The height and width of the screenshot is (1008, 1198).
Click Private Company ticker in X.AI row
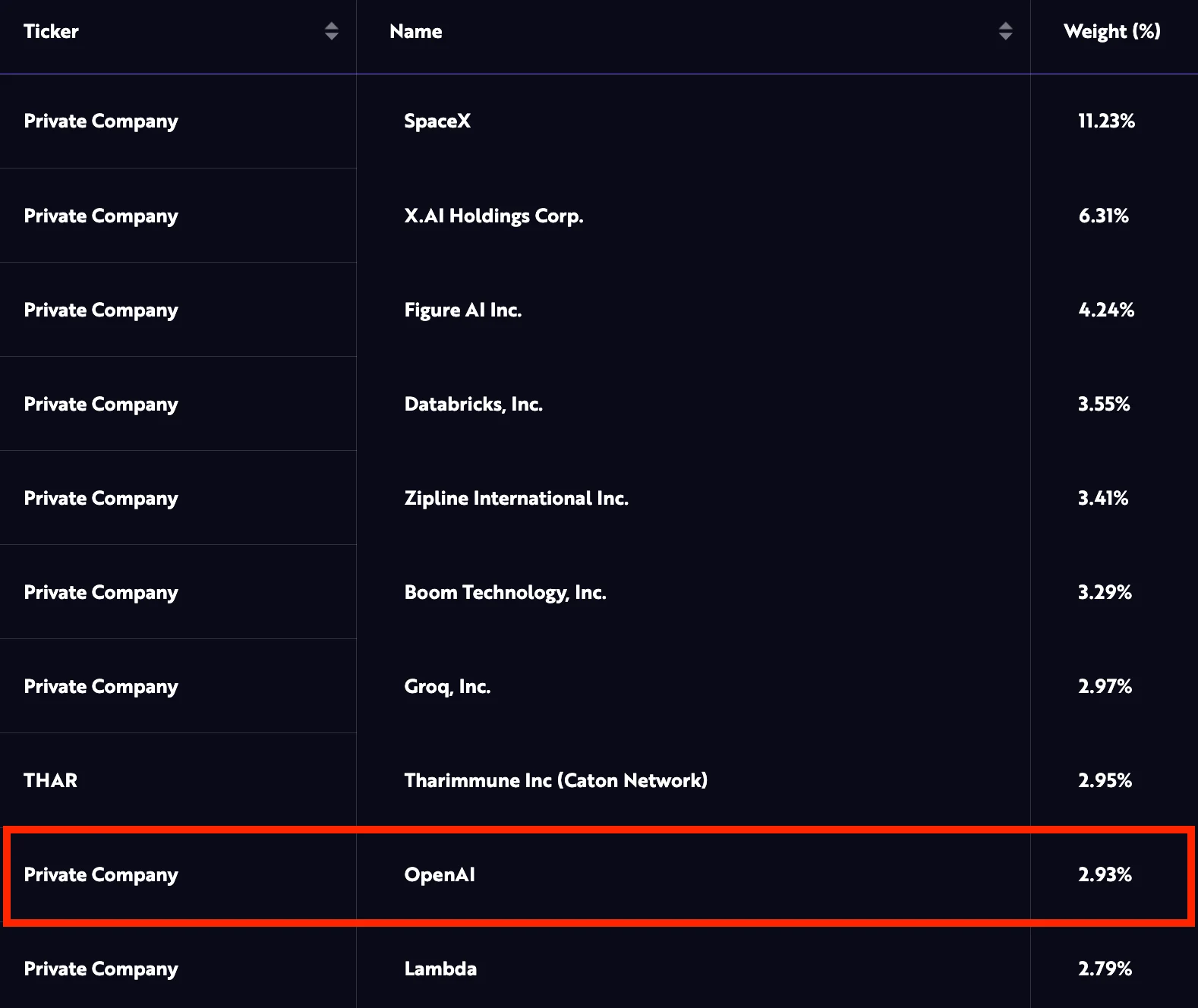[101, 216]
